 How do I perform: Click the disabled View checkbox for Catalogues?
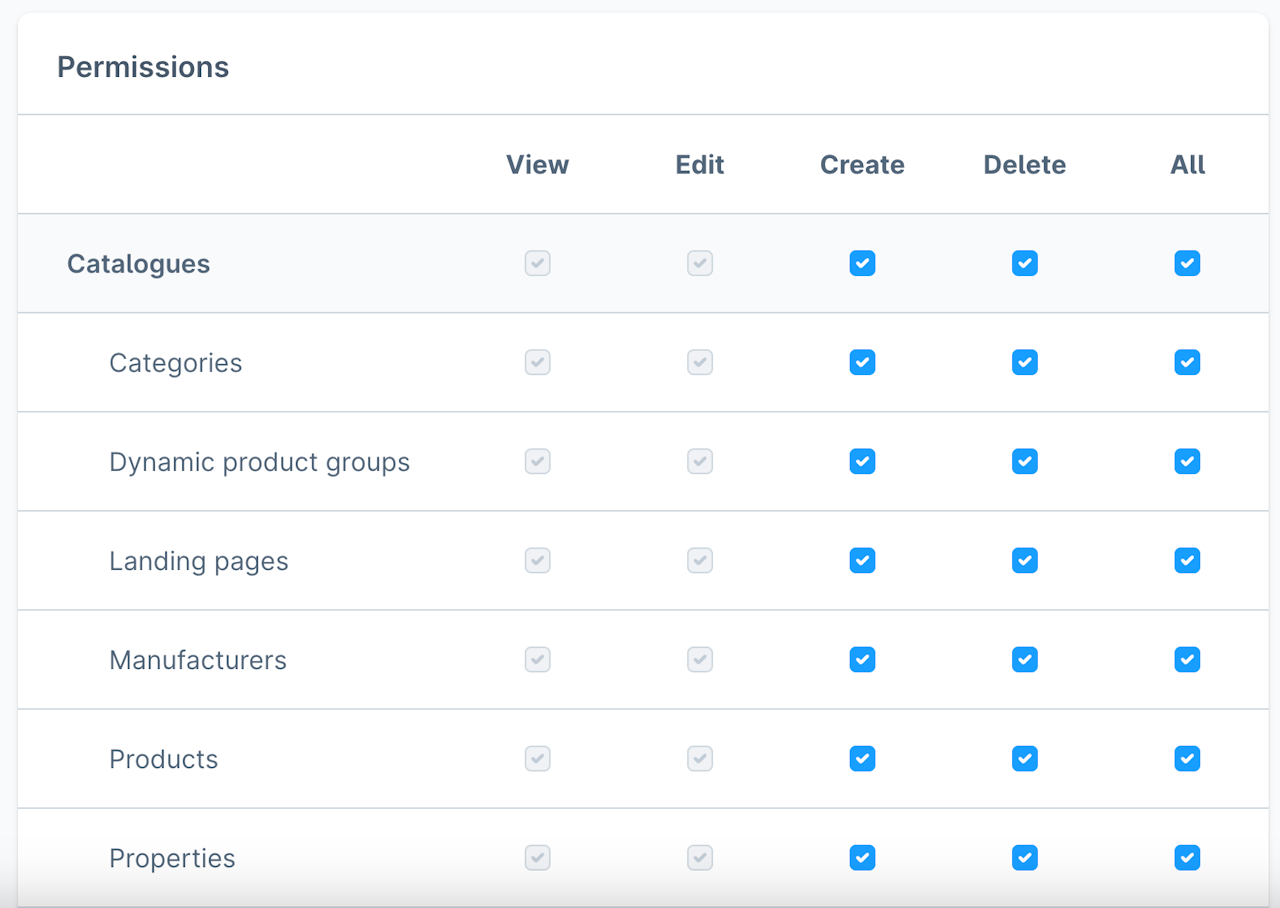pos(538,263)
